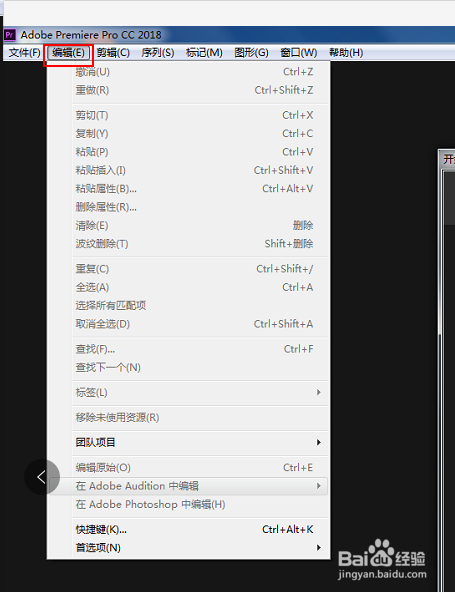455x592 pixels.
Task: Choose 编辑原始(O) entry
Action: [189, 468]
